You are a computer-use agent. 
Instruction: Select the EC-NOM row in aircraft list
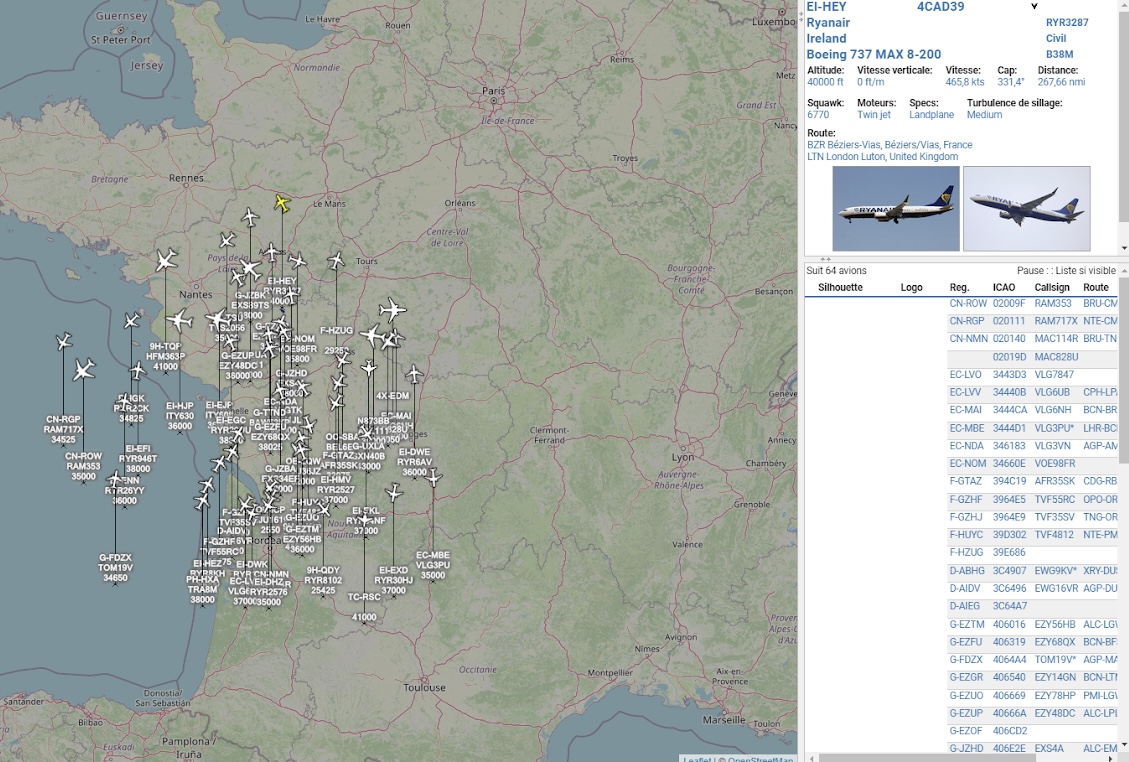point(1033,464)
